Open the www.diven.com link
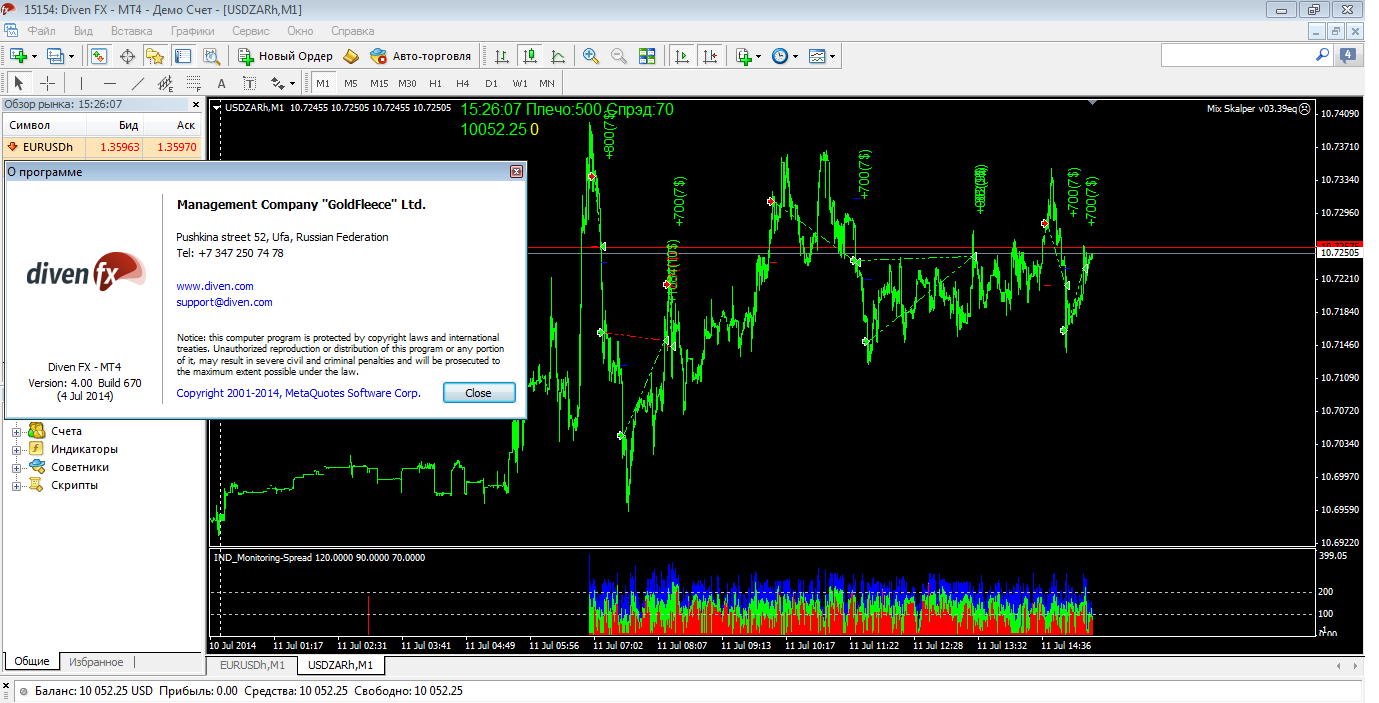This screenshot has height=703, width=1379. (x=215, y=286)
